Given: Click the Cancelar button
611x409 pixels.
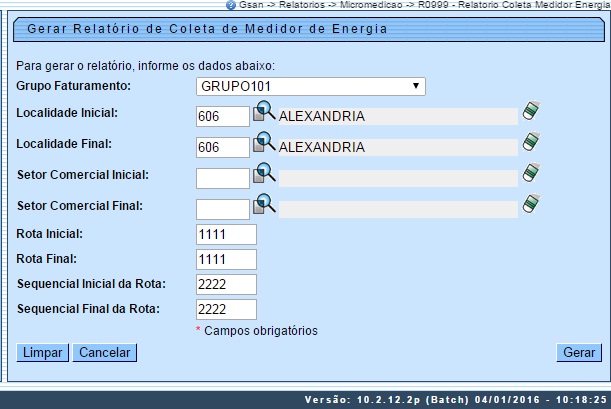Looking at the screenshot, I should click(x=106, y=353).
